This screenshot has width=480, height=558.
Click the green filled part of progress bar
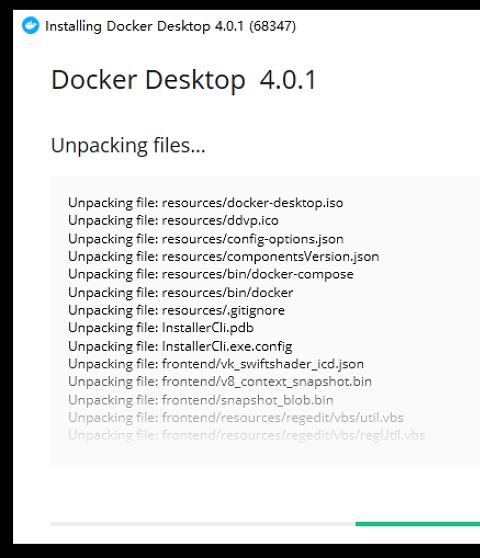tap(418, 523)
